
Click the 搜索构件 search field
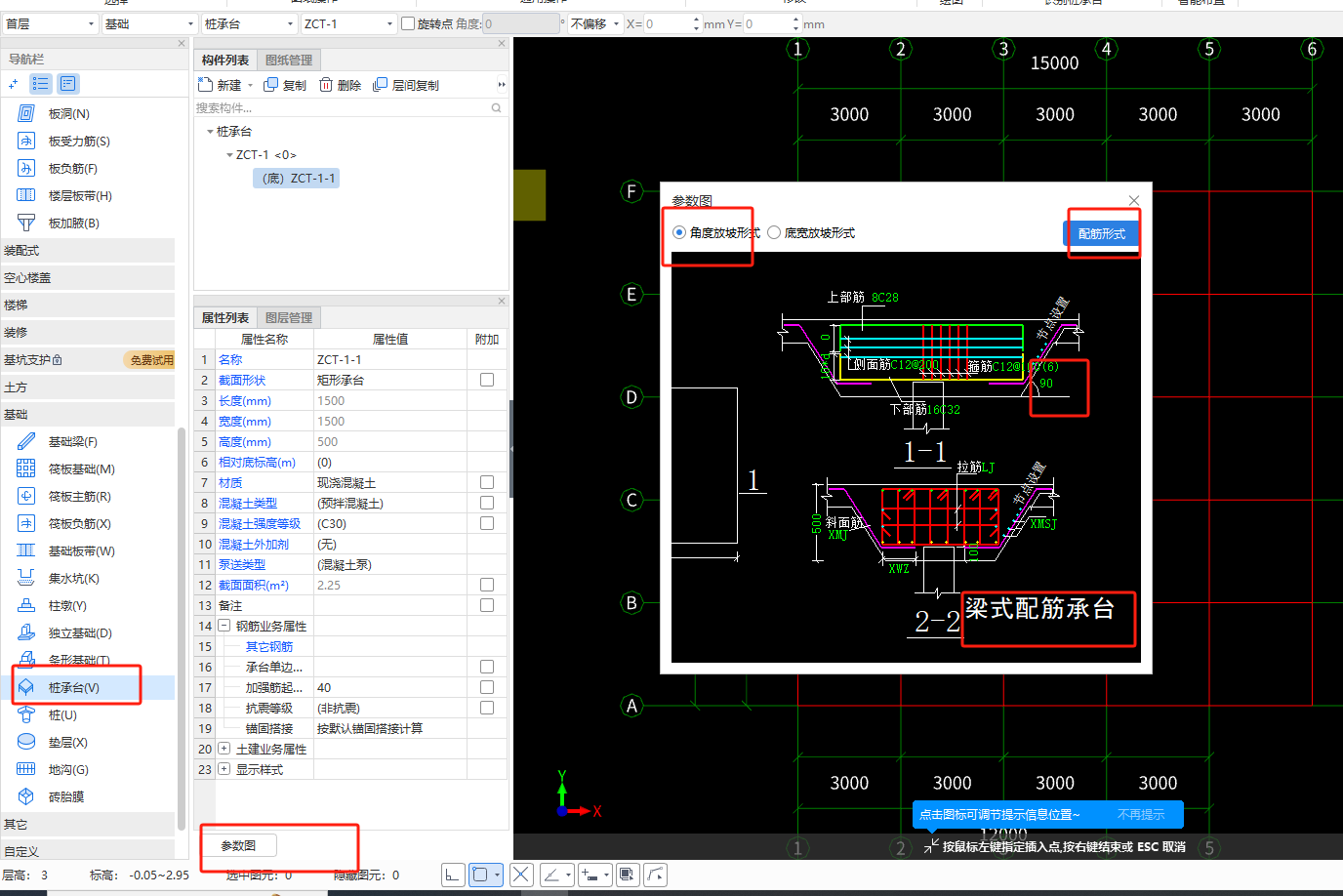[x=342, y=108]
